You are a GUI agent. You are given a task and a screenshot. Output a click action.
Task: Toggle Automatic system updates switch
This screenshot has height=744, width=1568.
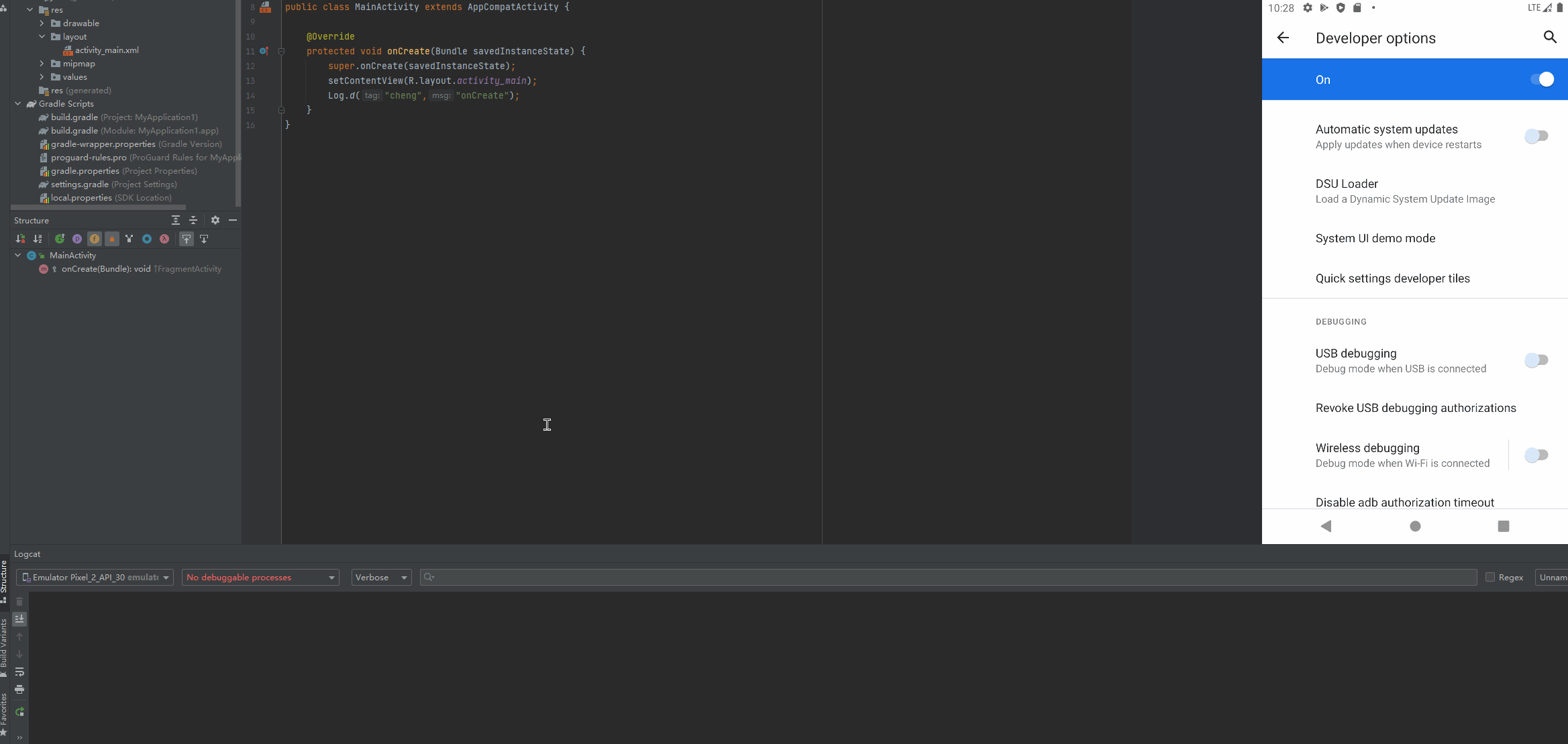pos(1536,136)
